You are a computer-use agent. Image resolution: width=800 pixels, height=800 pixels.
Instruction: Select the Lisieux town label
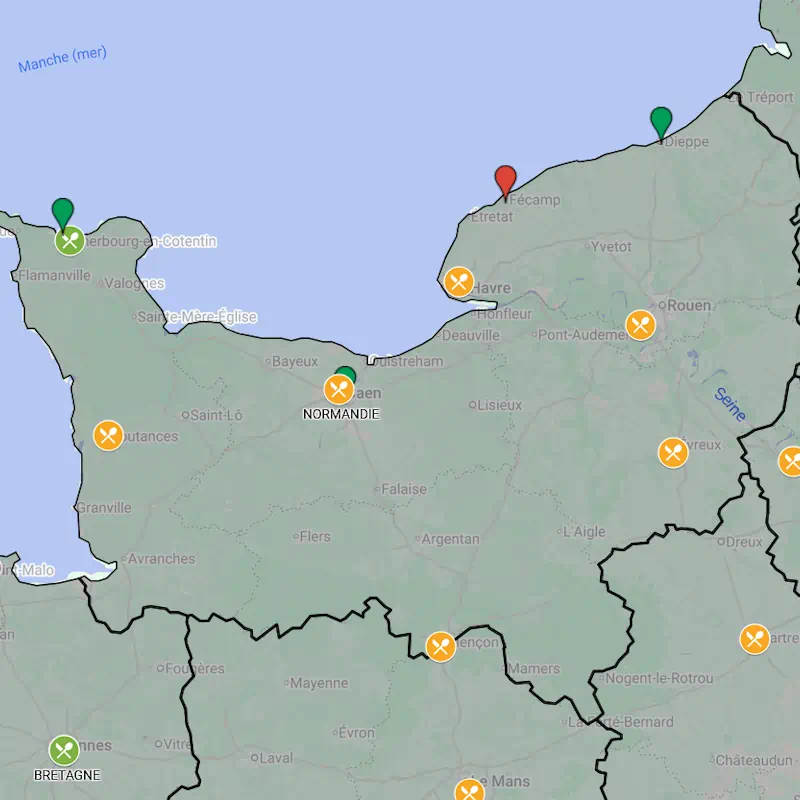pyautogui.click(x=500, y=405)
